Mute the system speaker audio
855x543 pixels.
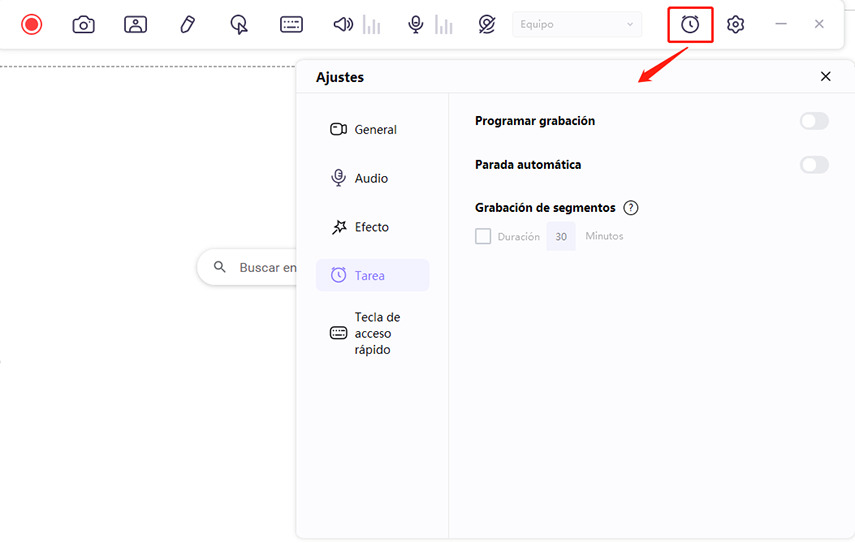pos(343,24)
